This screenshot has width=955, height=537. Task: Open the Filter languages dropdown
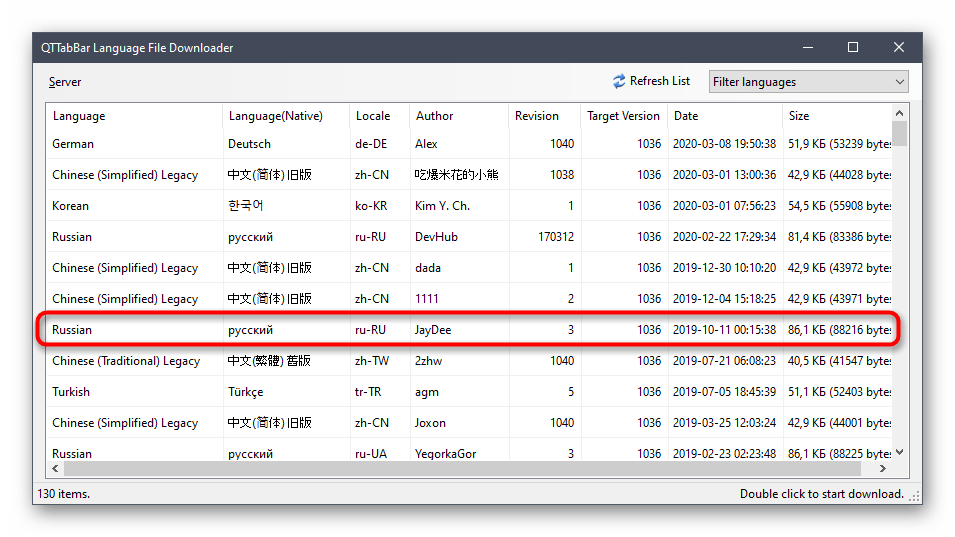click(x=808, y=82)
